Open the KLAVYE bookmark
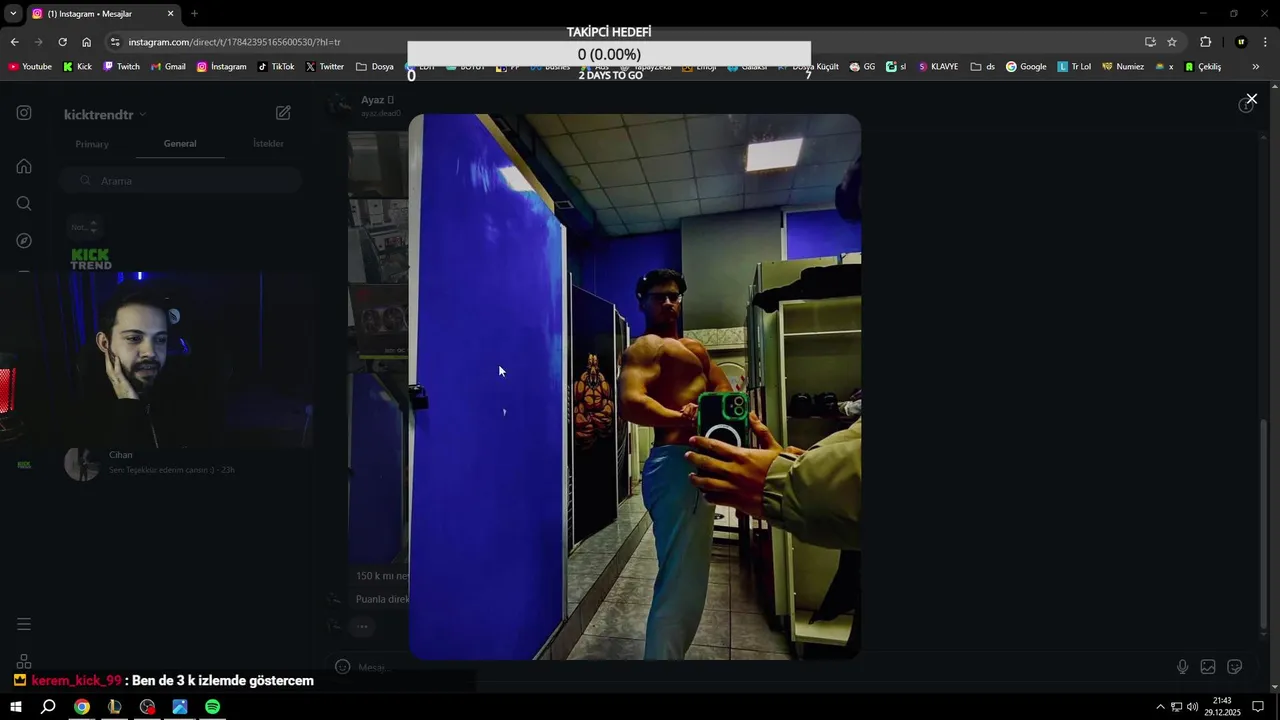1280x720 pixels. point(938,67)
